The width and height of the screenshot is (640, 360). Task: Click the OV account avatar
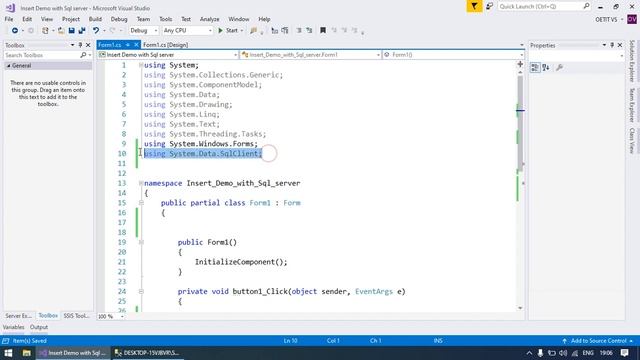click(x=632, y=19)
